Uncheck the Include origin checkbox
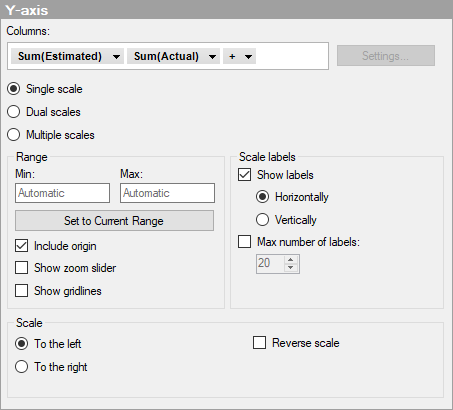453x410 pixels. 22,246
